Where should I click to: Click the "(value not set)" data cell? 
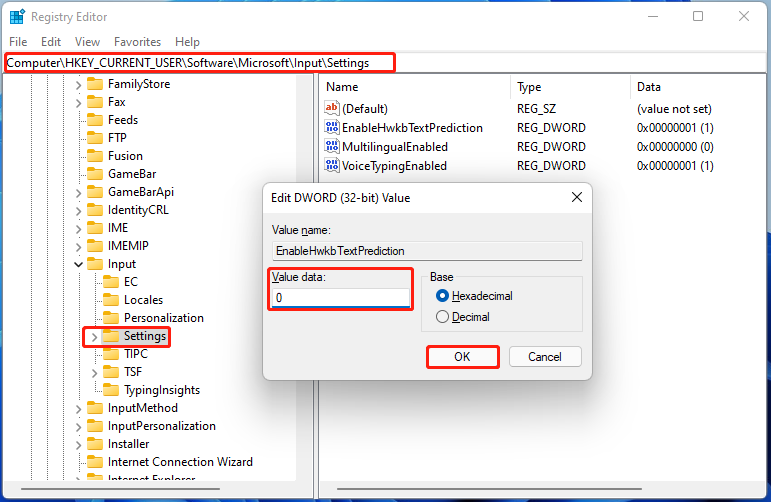tap(674, 109)
